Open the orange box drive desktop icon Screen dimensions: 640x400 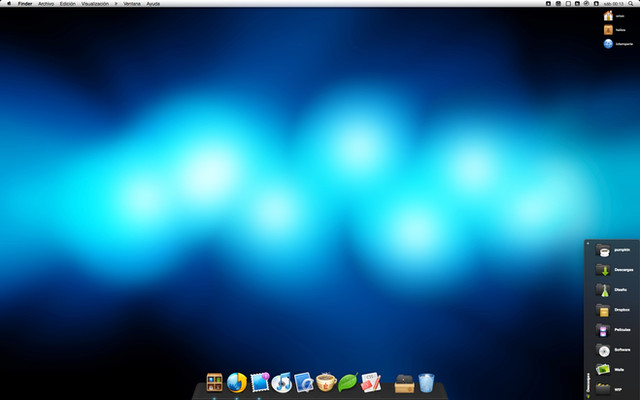point(608,30)
